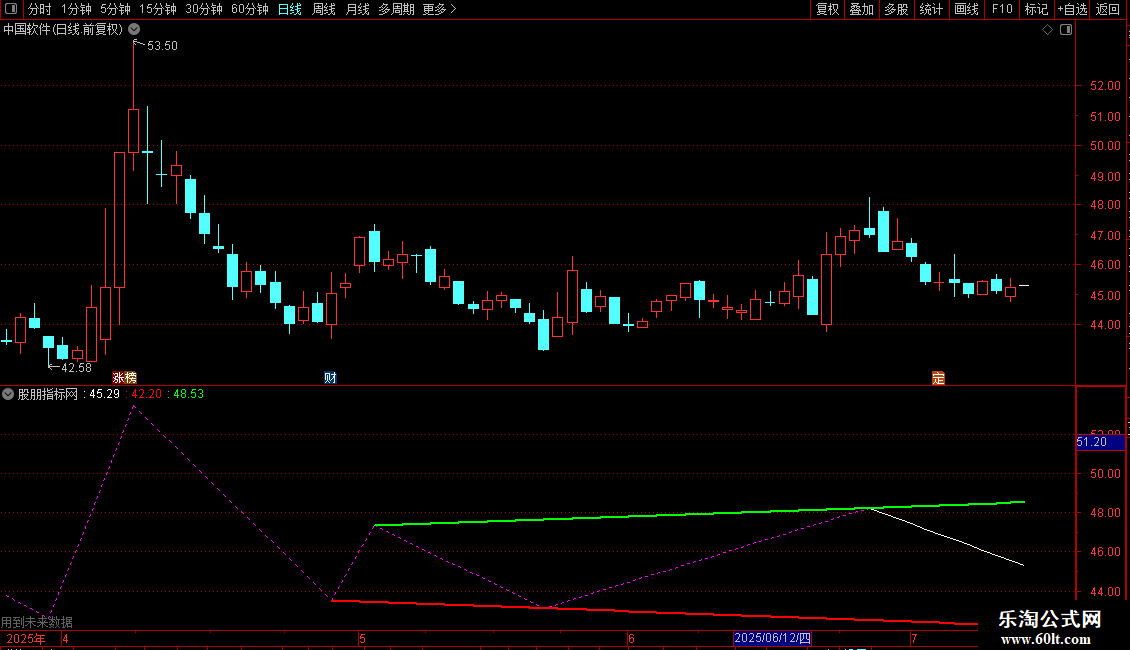
Task: Click the split-panel icon in chart header
Action: [x=1066, y=30]
